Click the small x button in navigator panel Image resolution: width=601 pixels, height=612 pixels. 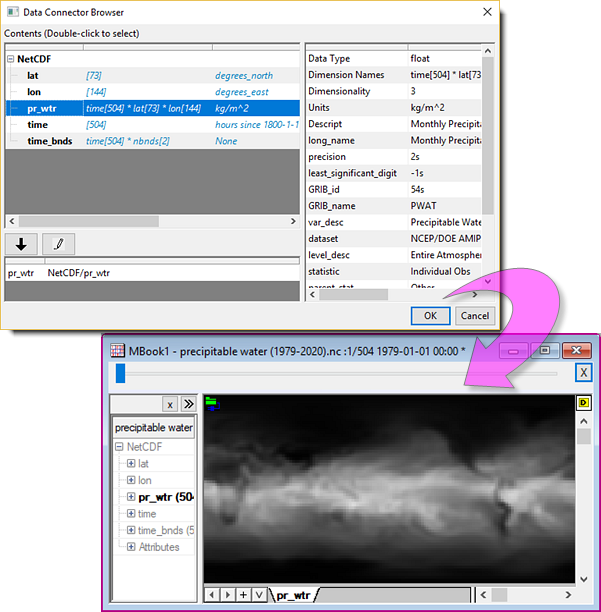(x=170, y=404)
